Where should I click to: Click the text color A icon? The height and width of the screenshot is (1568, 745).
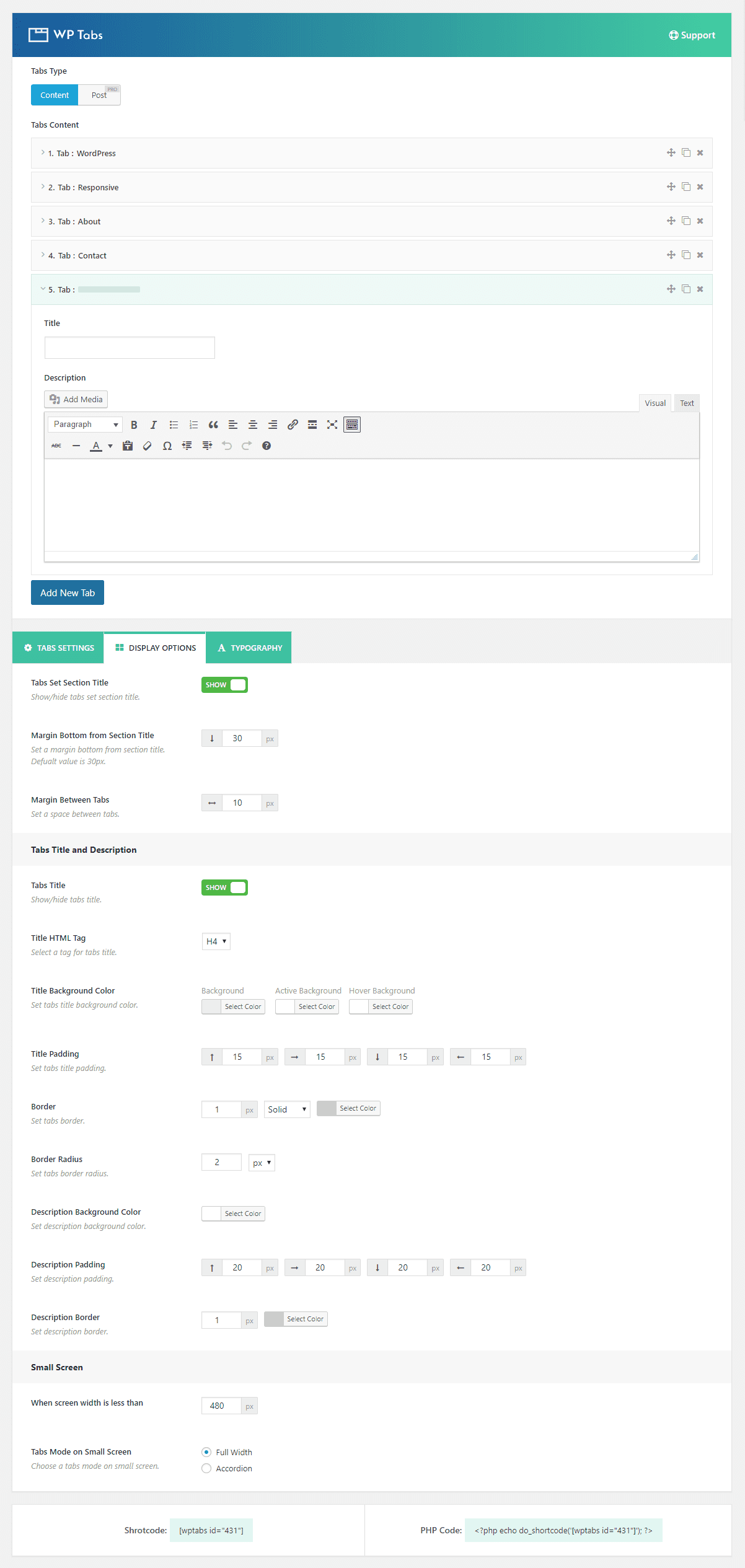point(96,446)
